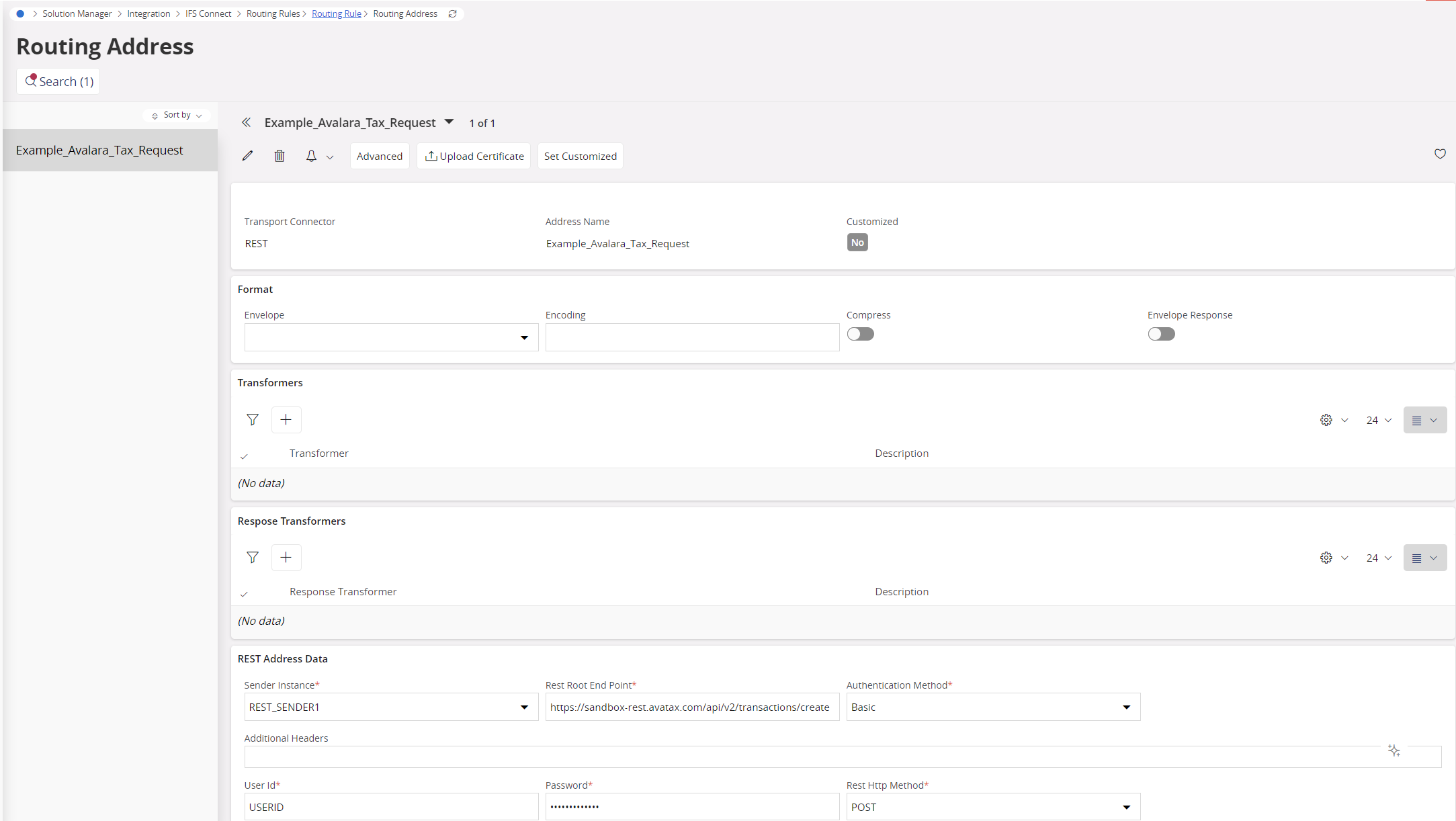Open Respose Transformers list view selector
This screenshot has width=1456, height=821.
point(1425,558)
